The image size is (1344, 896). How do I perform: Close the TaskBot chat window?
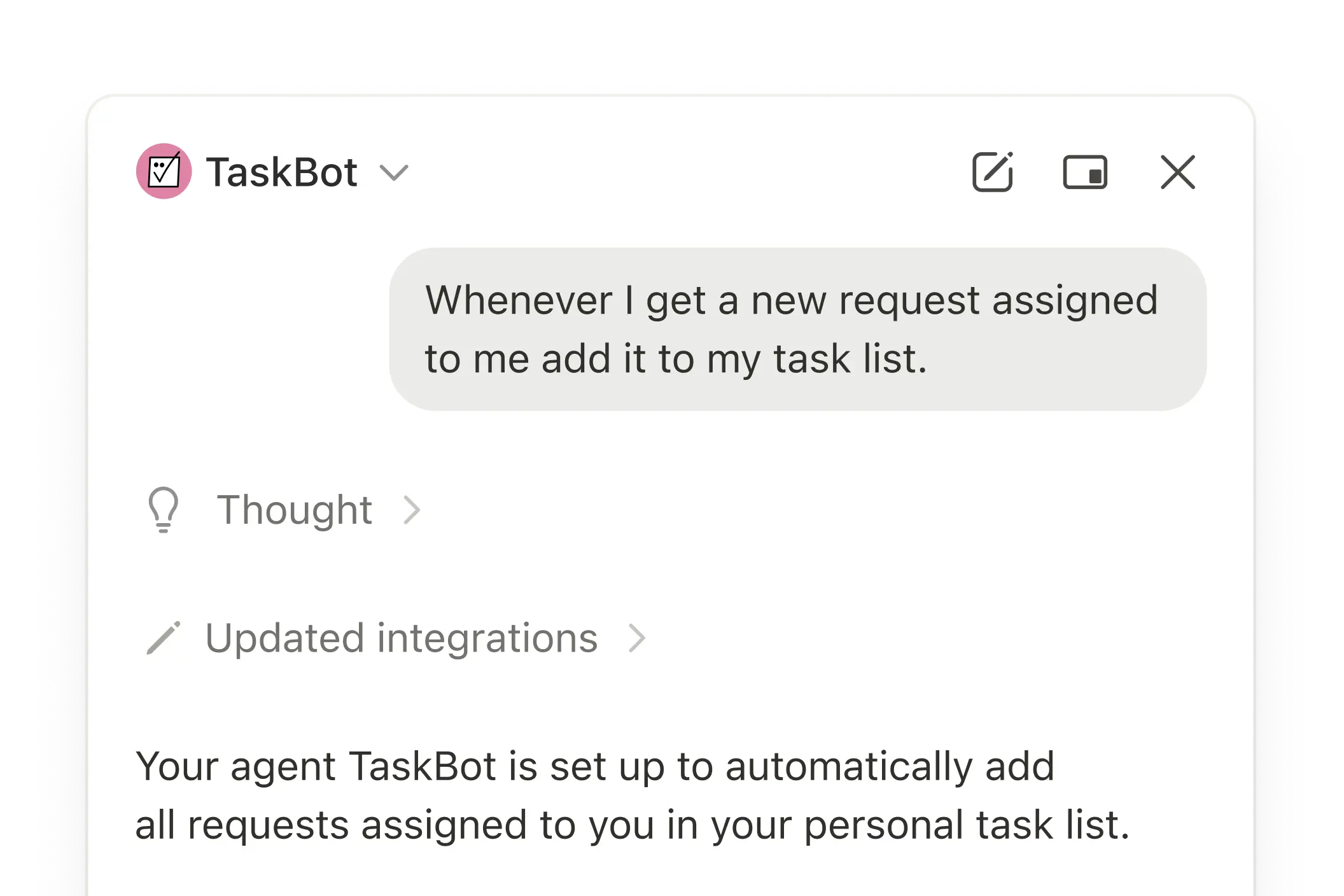(x=1177, y=171)
